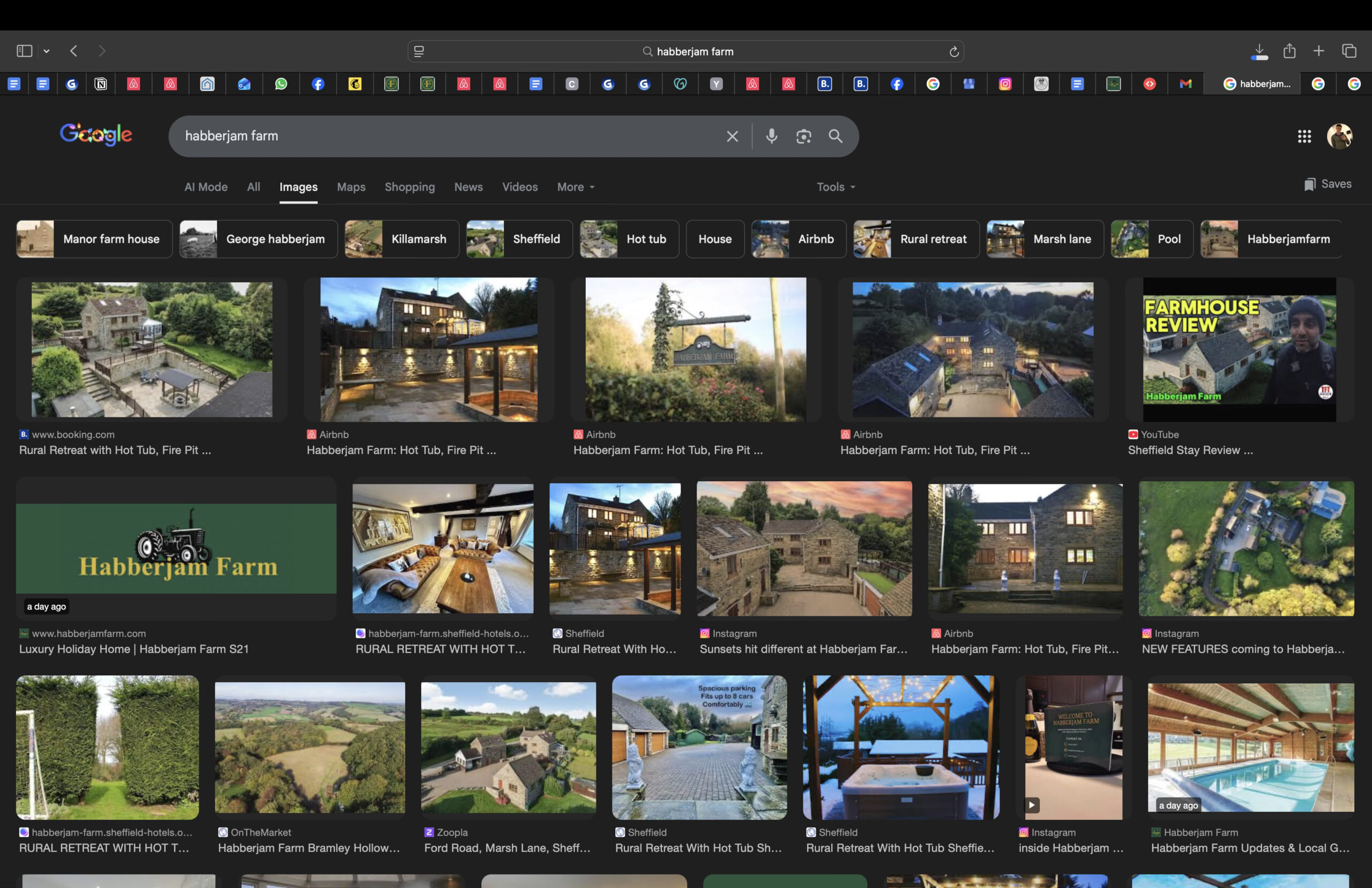
Task: Open the Google apps grid
Action: [1304, 136]
